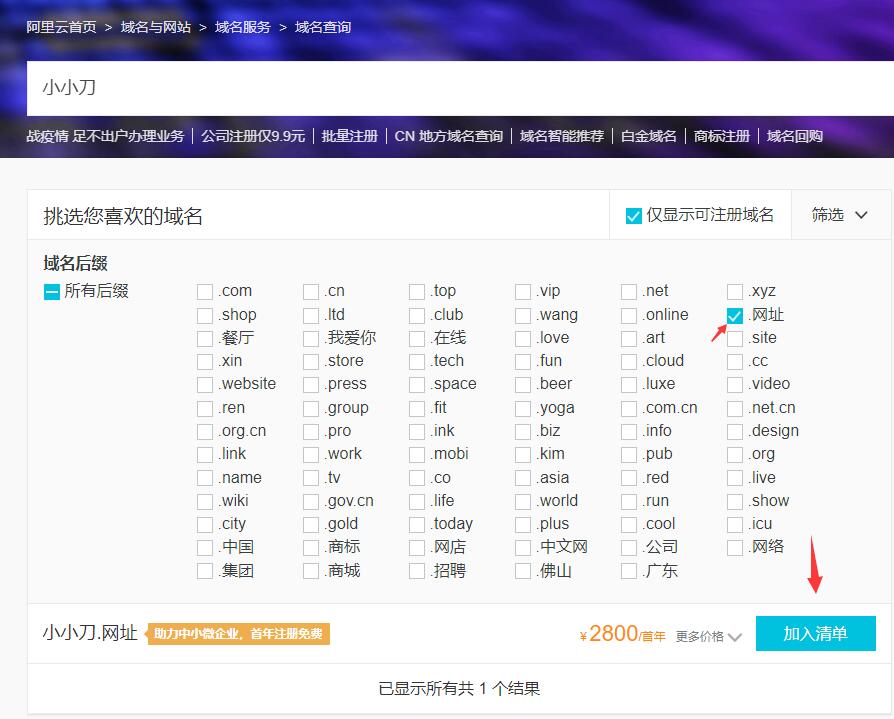Click the 筛选 chevron arrow
This screenshot has width=894, height=719.
(x=862, y=215)
